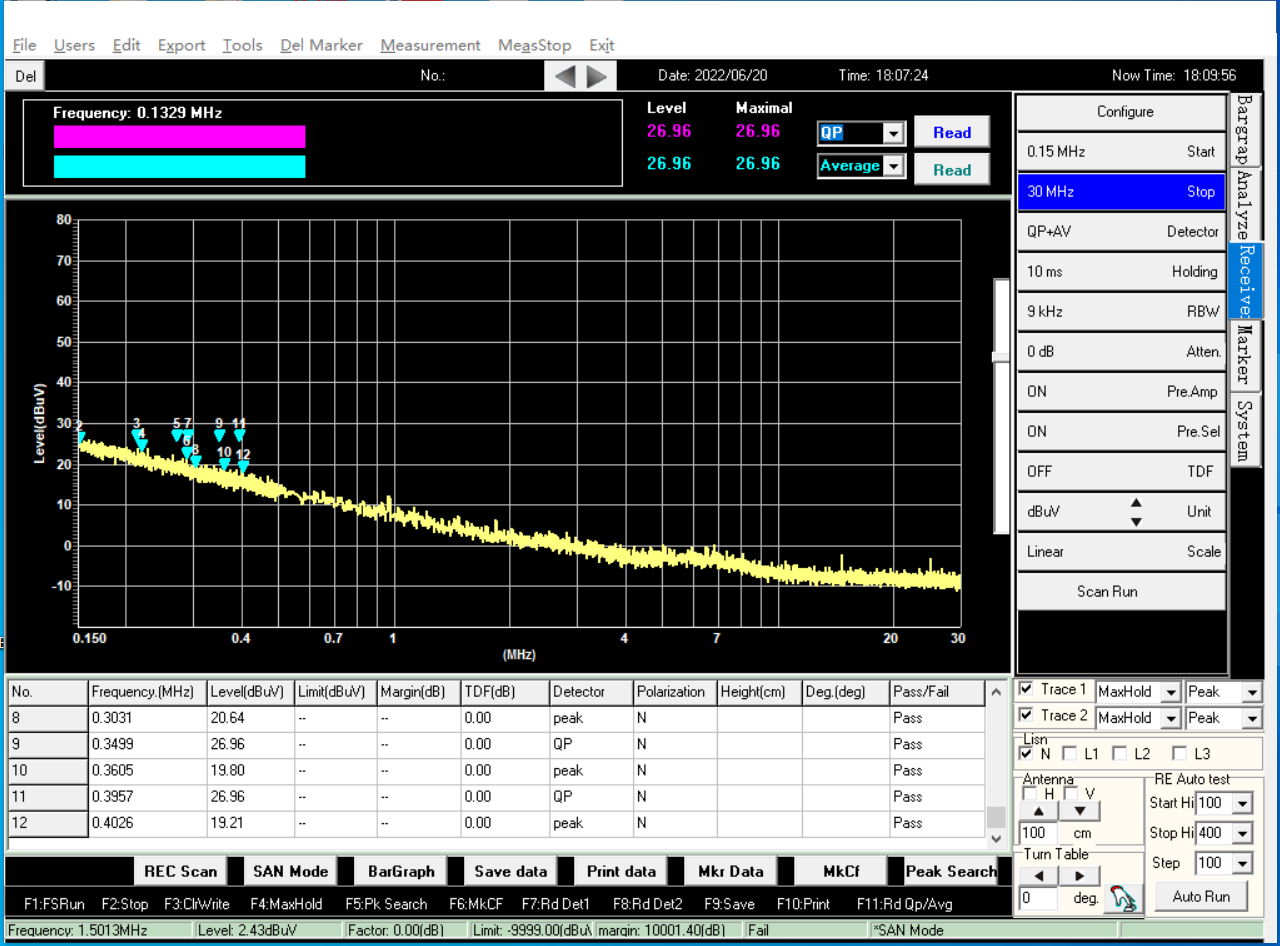The image size is (1280, 946).
Task: Click the unit up/down arrows in dBuV row
Action: (x=1136, y=512)
